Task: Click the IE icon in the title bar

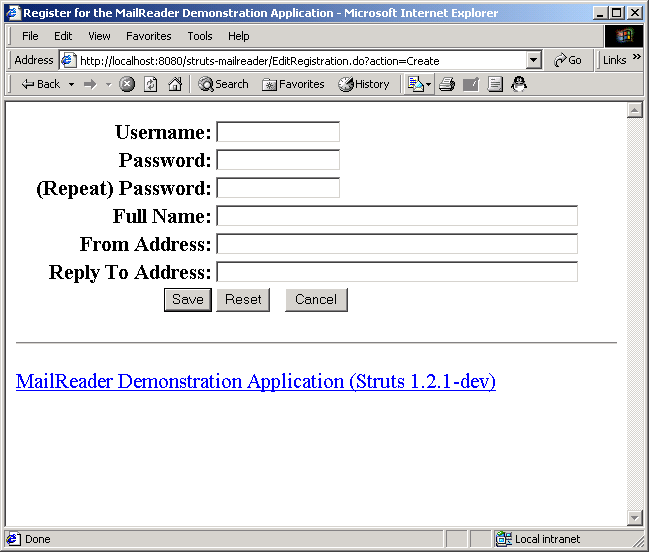Action: [x=13, y=13]
